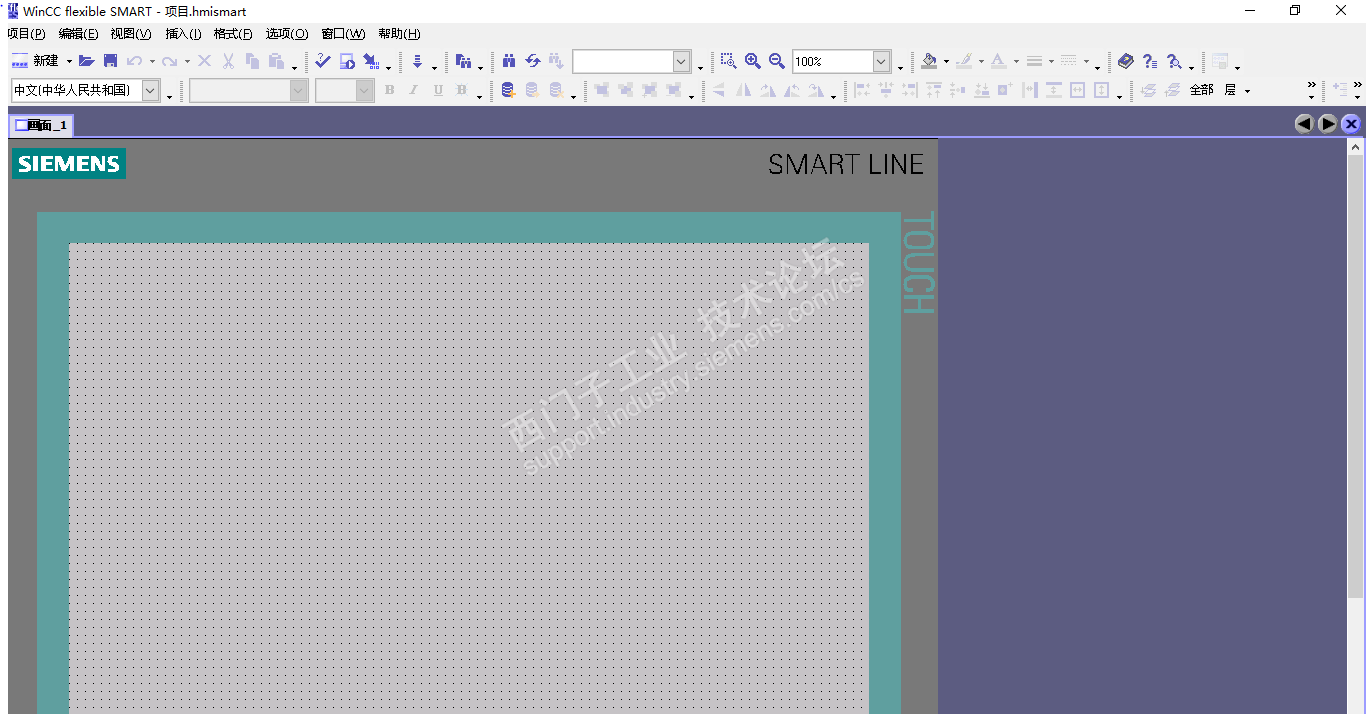Open the fill color dropdown arrow

pyautogui.click(x=946, y=62)
